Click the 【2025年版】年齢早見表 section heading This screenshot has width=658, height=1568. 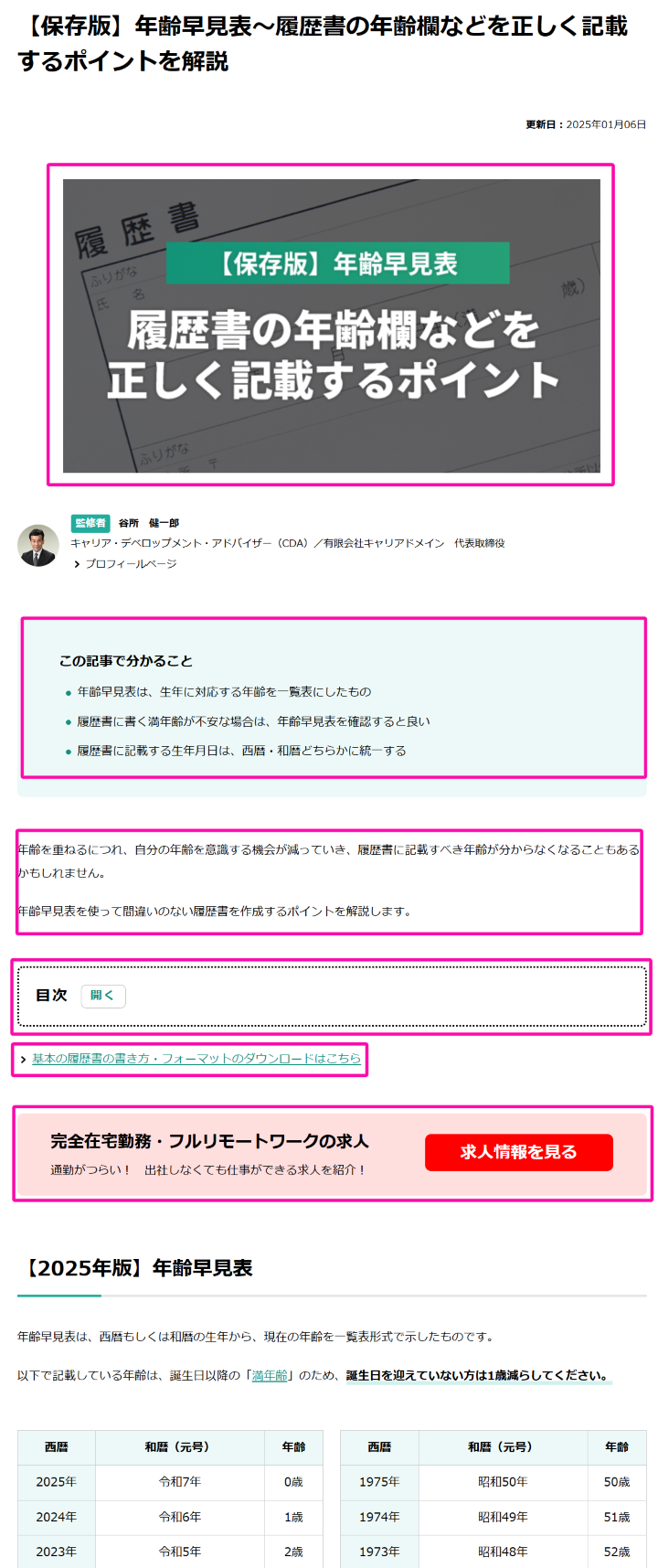(135, 1268)
